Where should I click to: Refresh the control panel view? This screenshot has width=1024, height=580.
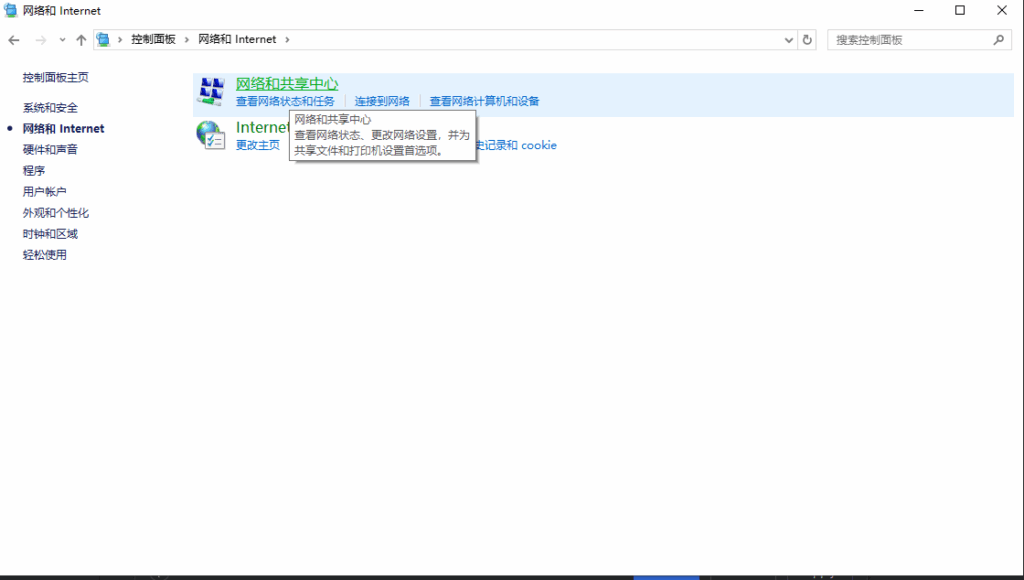(808, 40)
